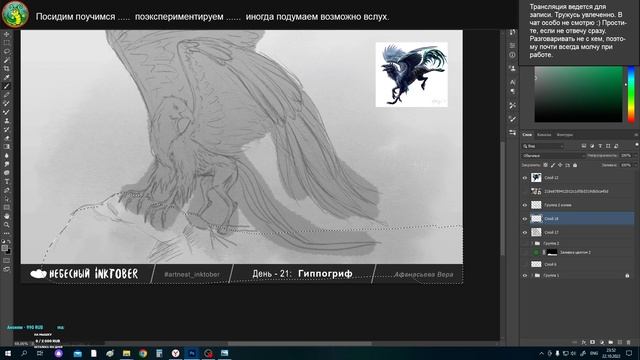Open the Windows Start menu
Screen dimensions: 640x360
coord(8,353)
